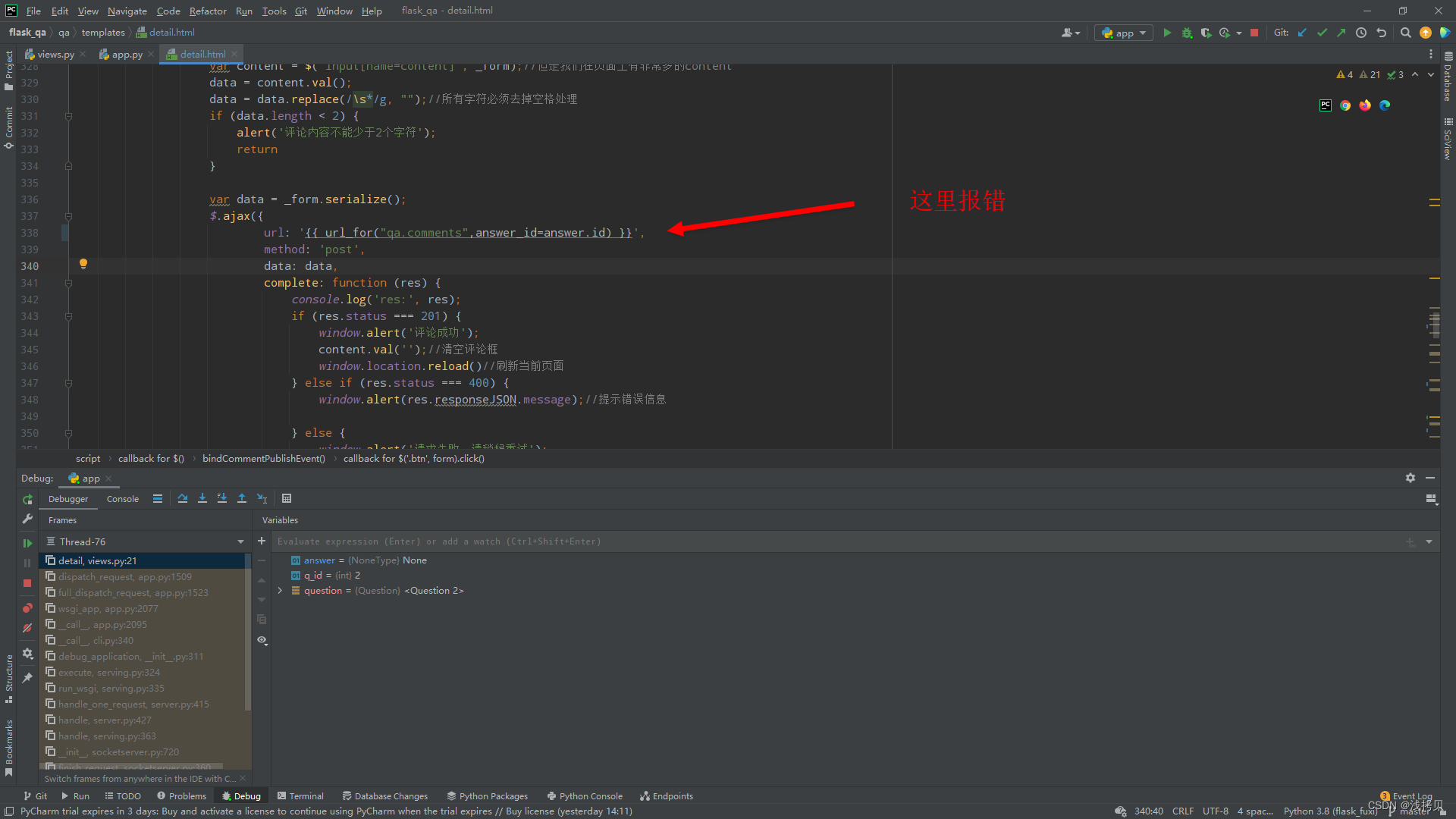Open the app run configuration dropdown
The width and height of the screenshot is (1456, 819).
click(x=1123, y=33)
